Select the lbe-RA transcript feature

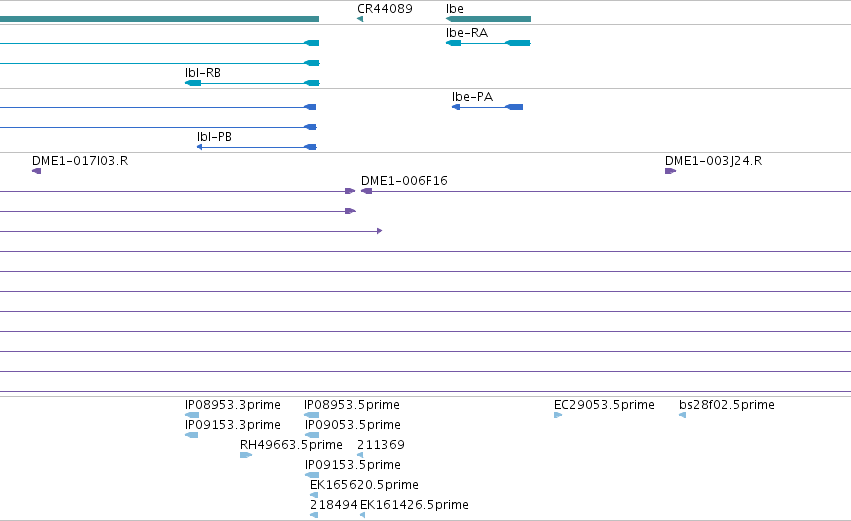488,43
